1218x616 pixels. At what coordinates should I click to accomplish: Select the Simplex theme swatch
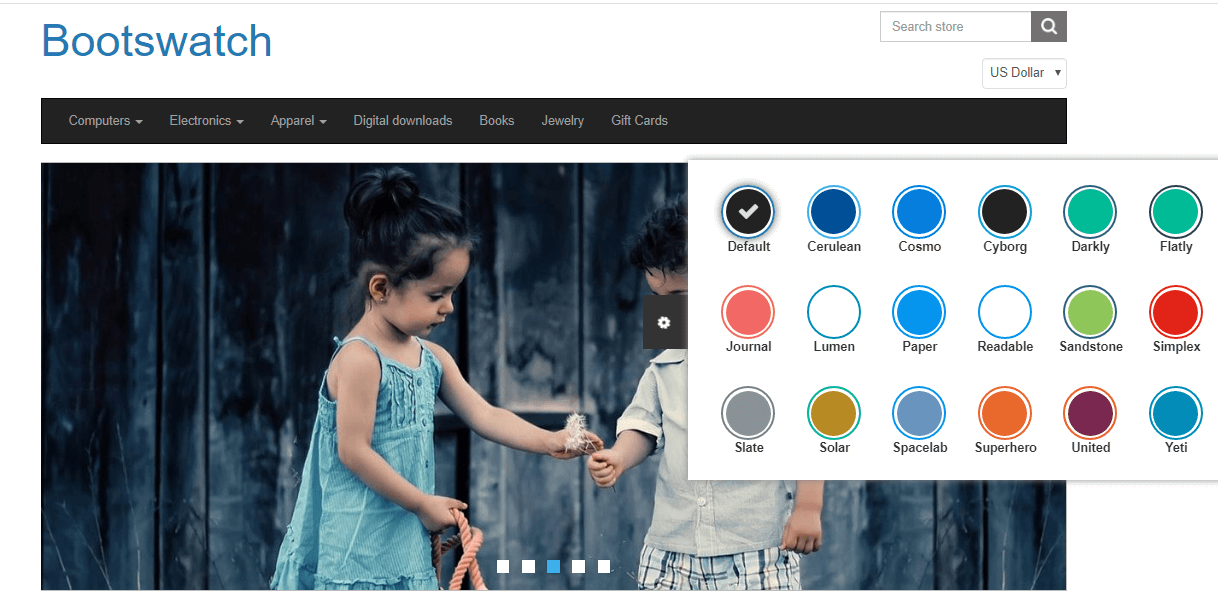point(1176,312)
